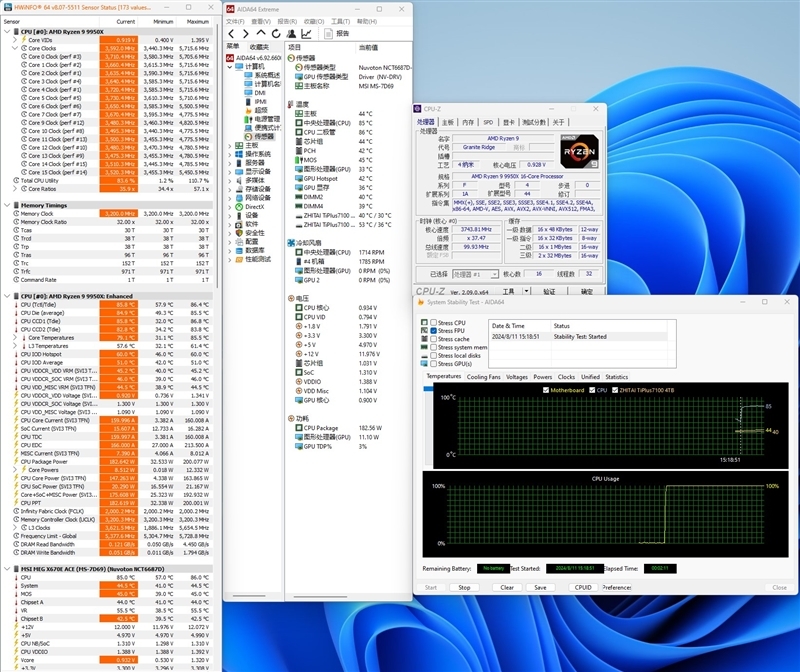Click the 验证 validate button in CPU-Z
This screenshot has width=800, height=672.
550,291
